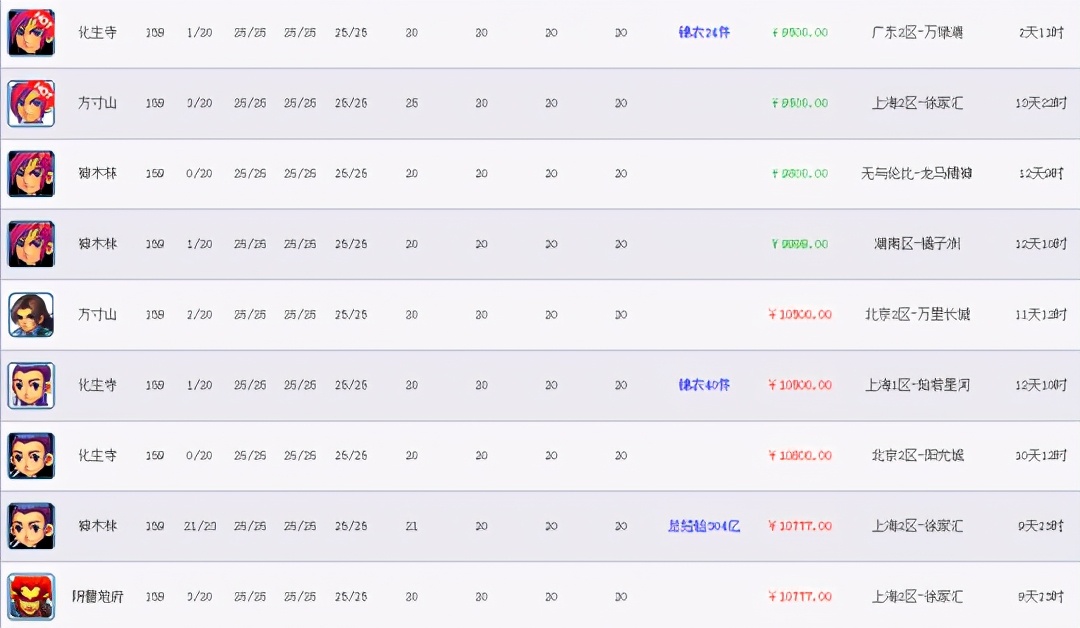Screen dimensions: 1080x628
Task: Click the 化生寺 avatar in the top row
Action: pos(31,32)
